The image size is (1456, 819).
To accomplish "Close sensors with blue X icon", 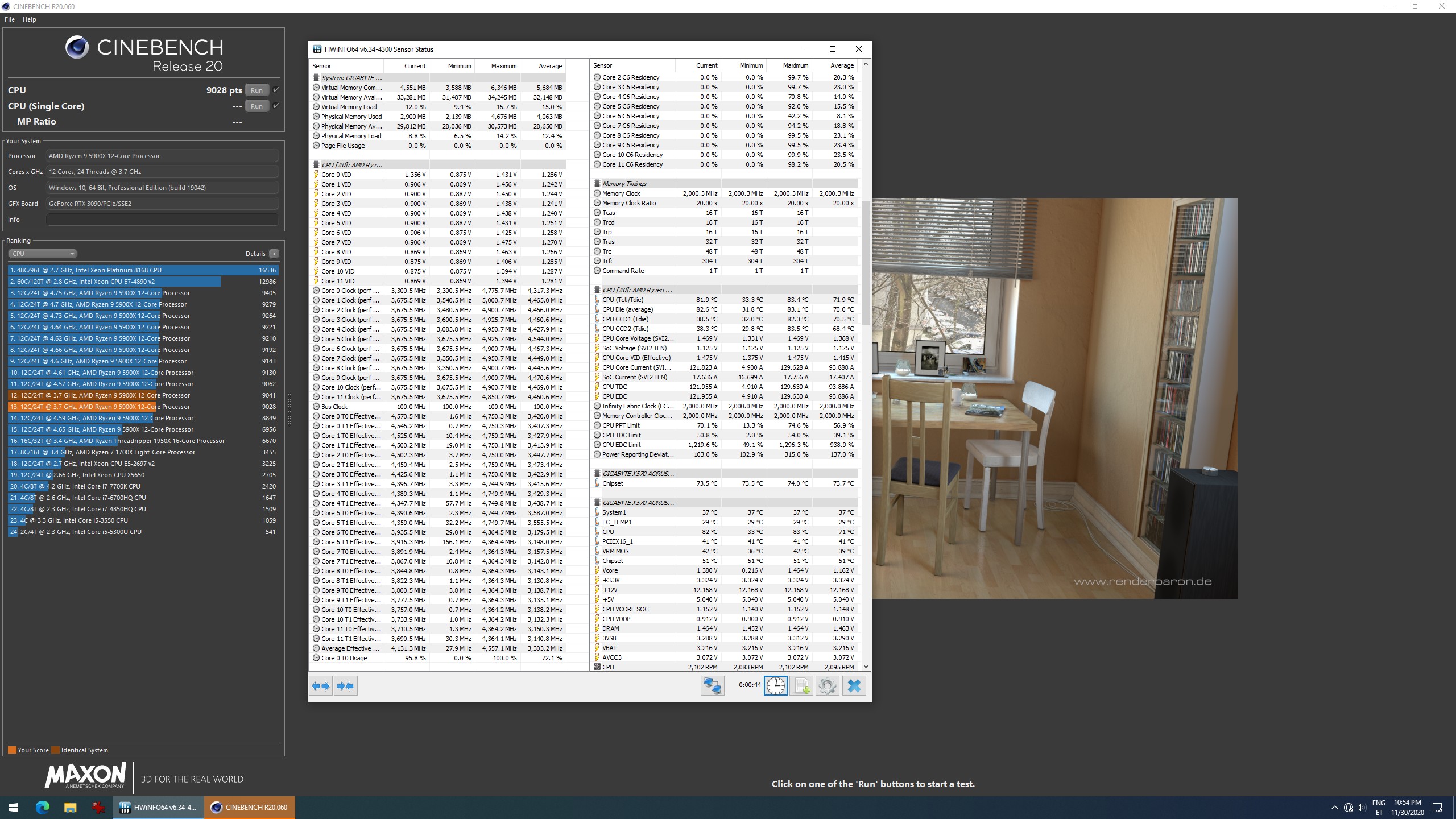I will pos(854,686).
